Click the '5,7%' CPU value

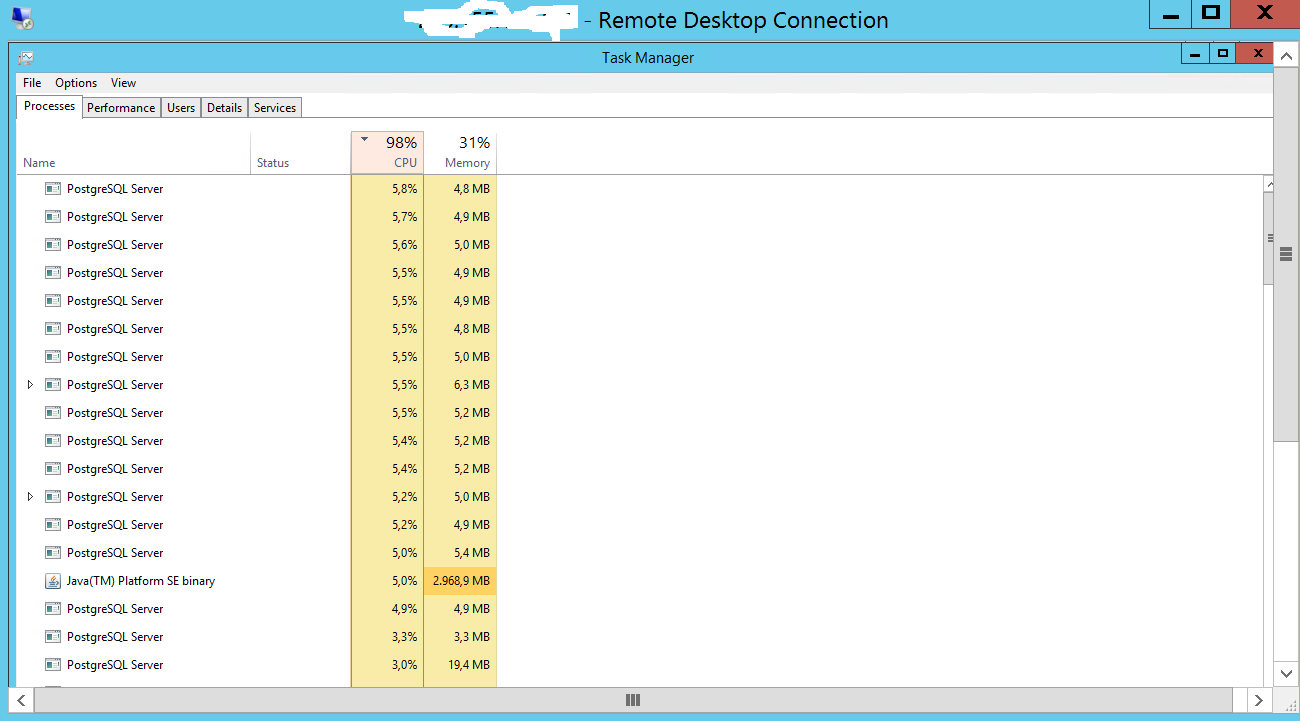click(x=404, y=217)
